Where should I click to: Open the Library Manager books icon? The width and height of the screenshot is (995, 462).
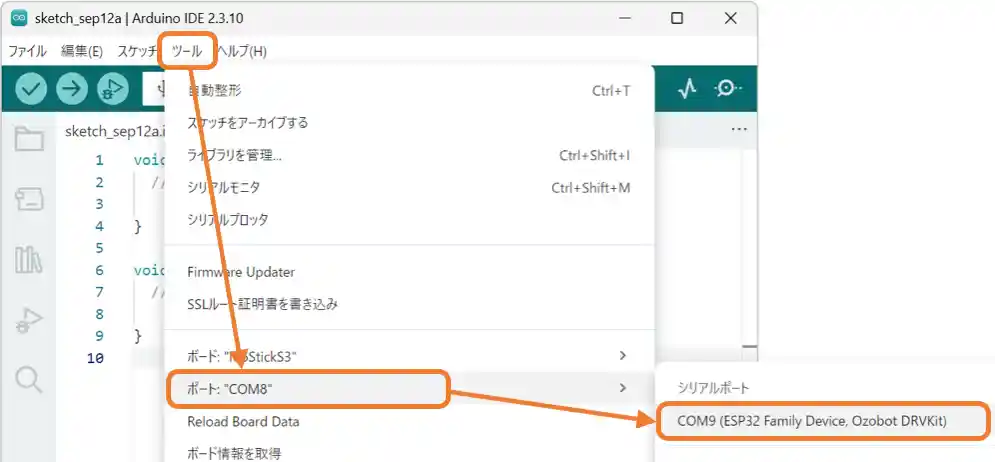pos(29,260)
